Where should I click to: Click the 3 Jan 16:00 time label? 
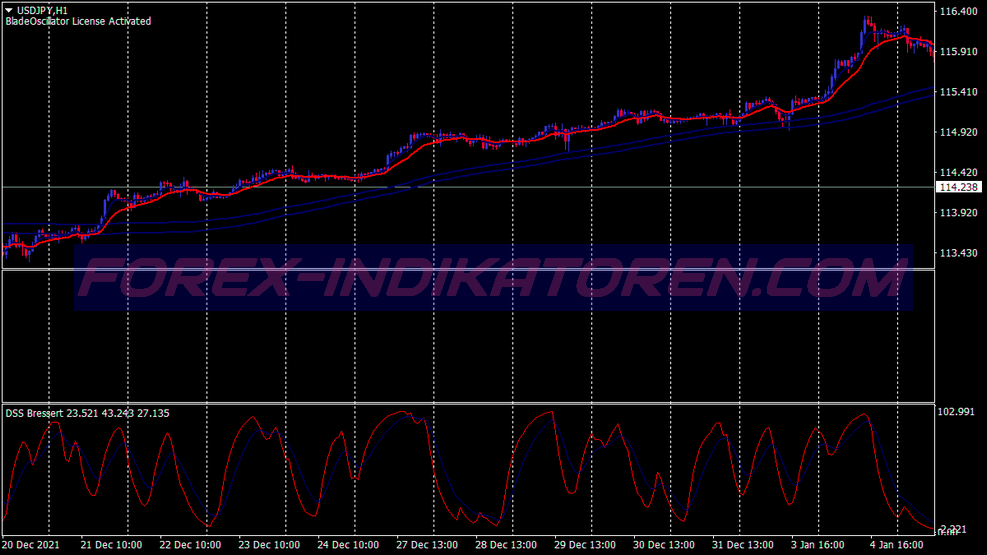(818, 545)
